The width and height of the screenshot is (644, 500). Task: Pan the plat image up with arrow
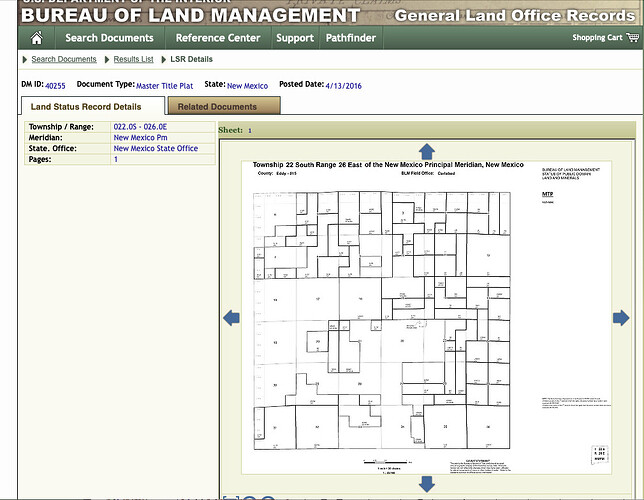coord(427,152)
